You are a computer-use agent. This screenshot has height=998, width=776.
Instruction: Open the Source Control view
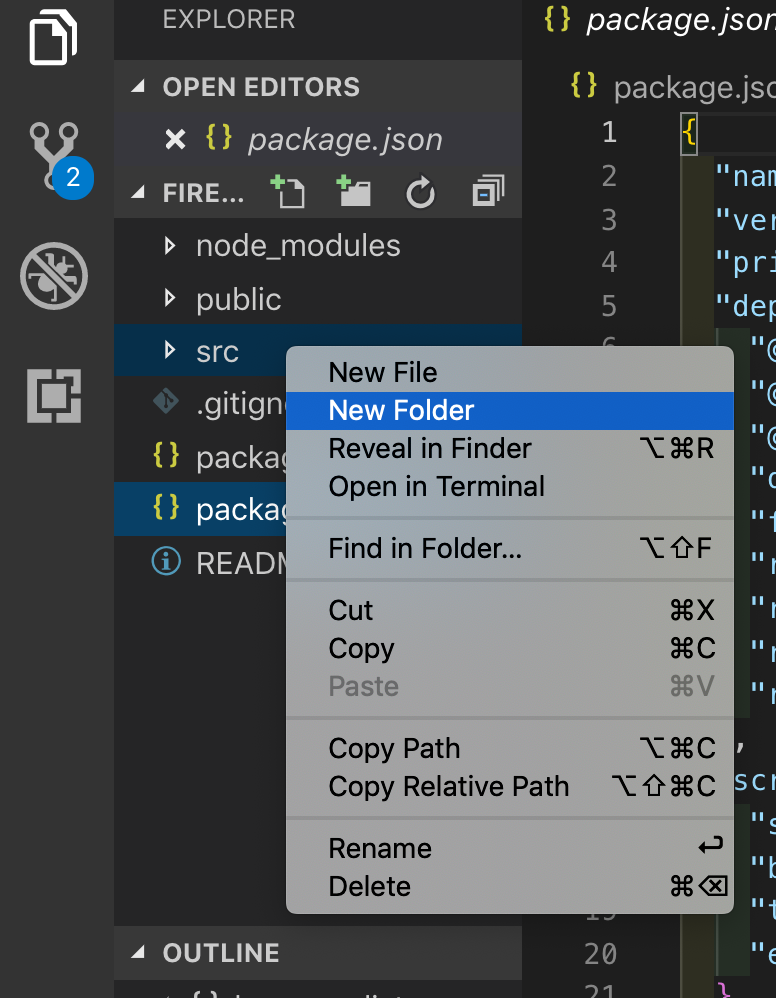click(55, 156)
